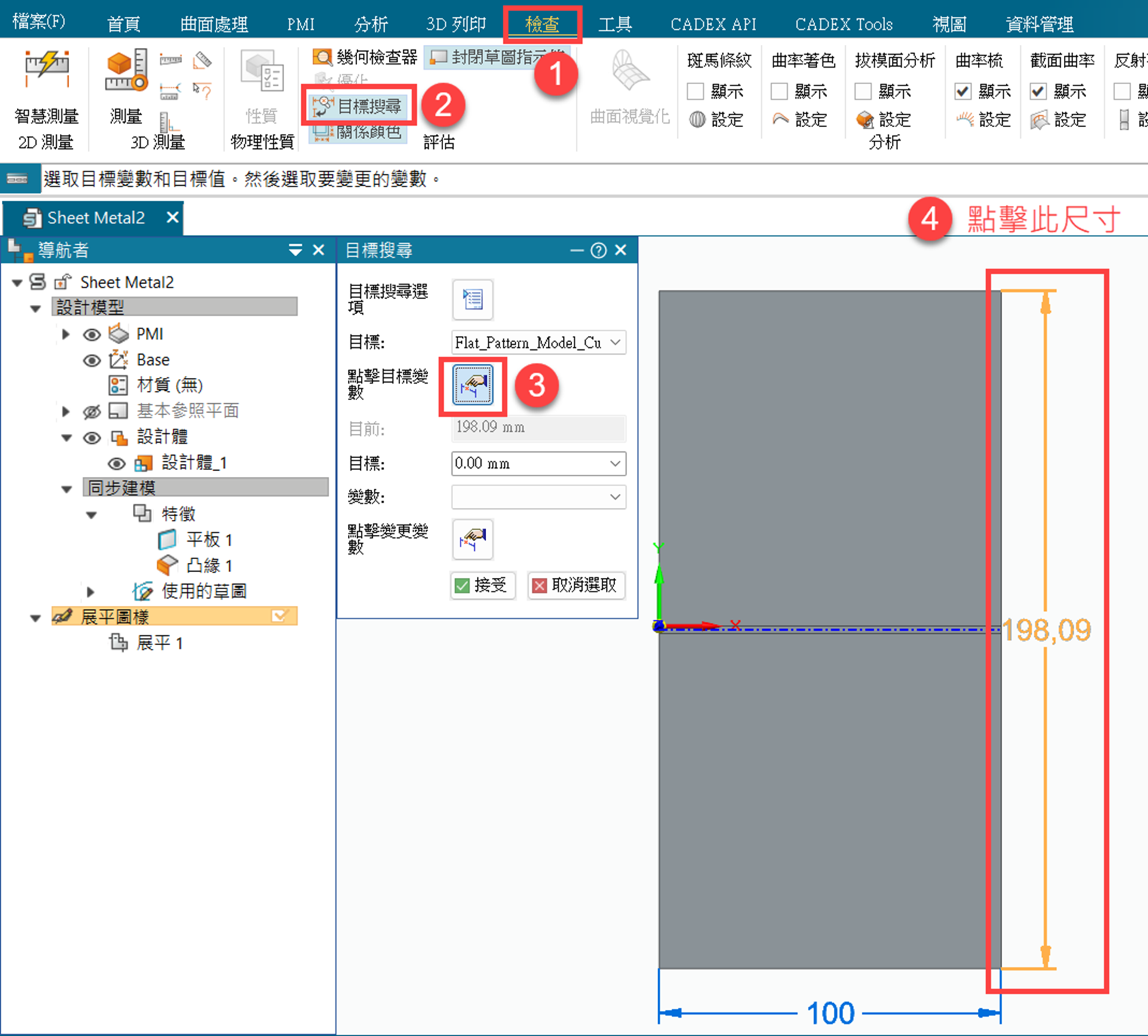Open the 0.00 mm target value field

pos(530,463)
